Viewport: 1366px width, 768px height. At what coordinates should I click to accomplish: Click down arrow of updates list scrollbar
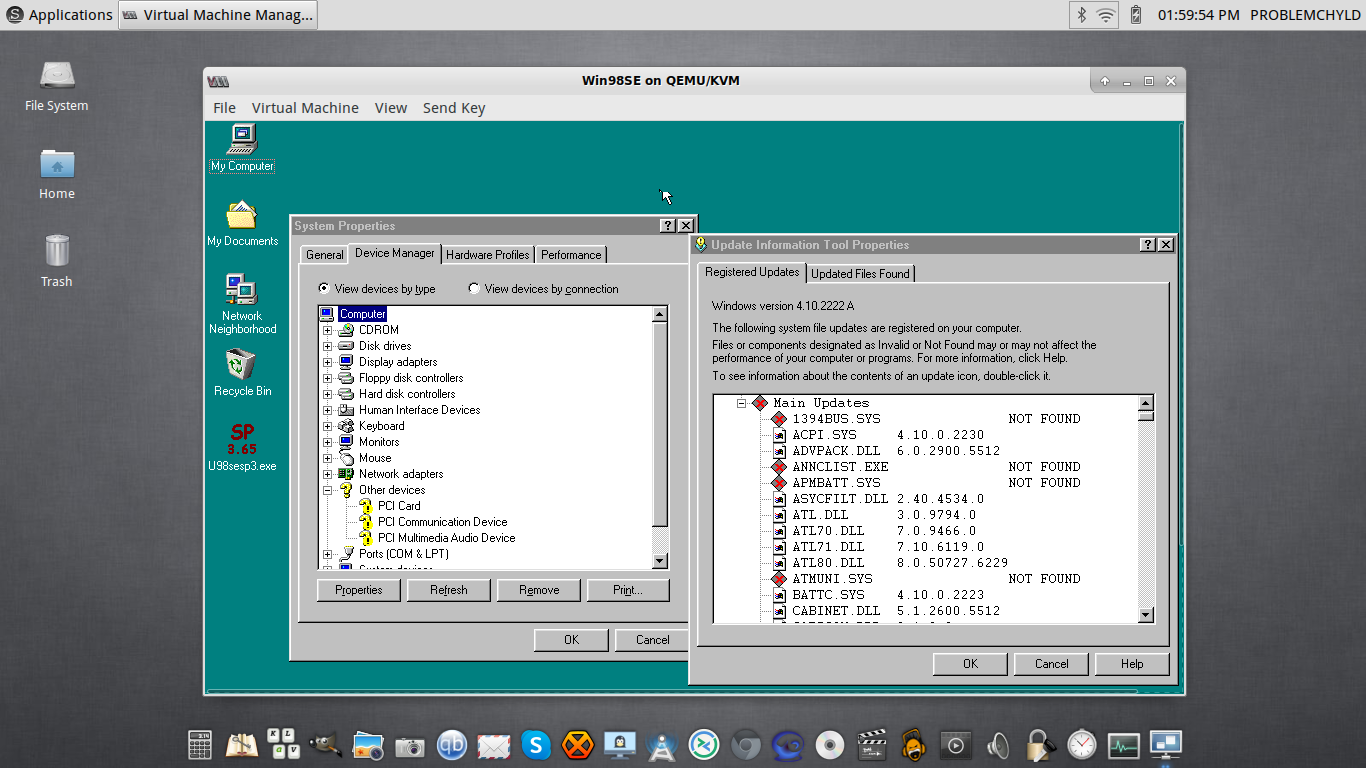[1146, 615]
